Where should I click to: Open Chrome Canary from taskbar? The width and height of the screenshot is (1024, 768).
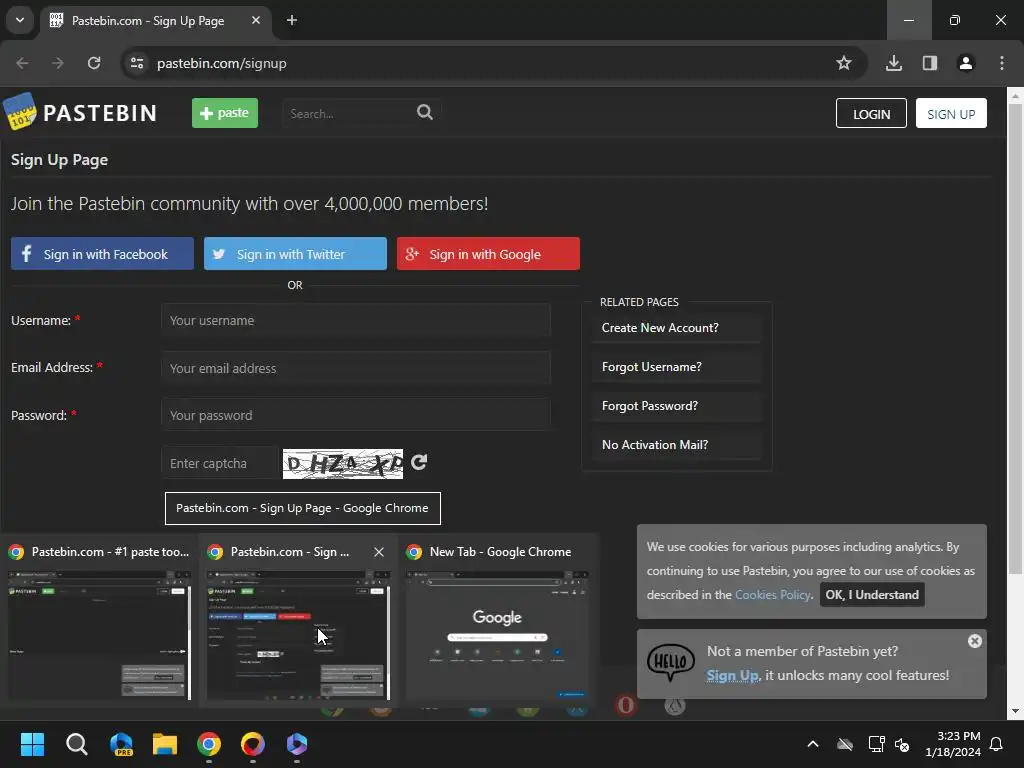[x=253, y=744]
